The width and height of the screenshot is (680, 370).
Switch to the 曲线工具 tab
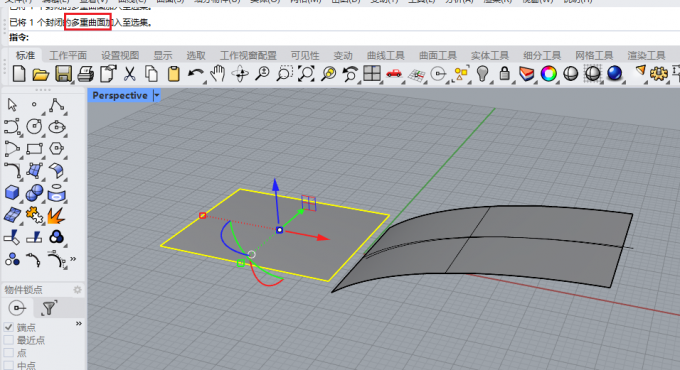click(386, 56)
